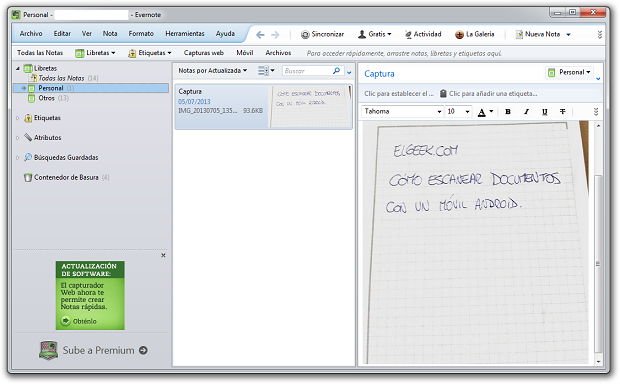Image resolution: width=620 pixels, height=384 pixels.
Task: Click the Atributos icon in sidebar
Action: pyautogui.click(x=28, y=138)
